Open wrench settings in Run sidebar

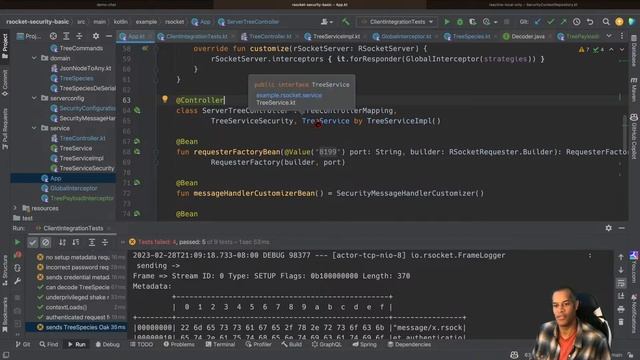pos(17,281)
